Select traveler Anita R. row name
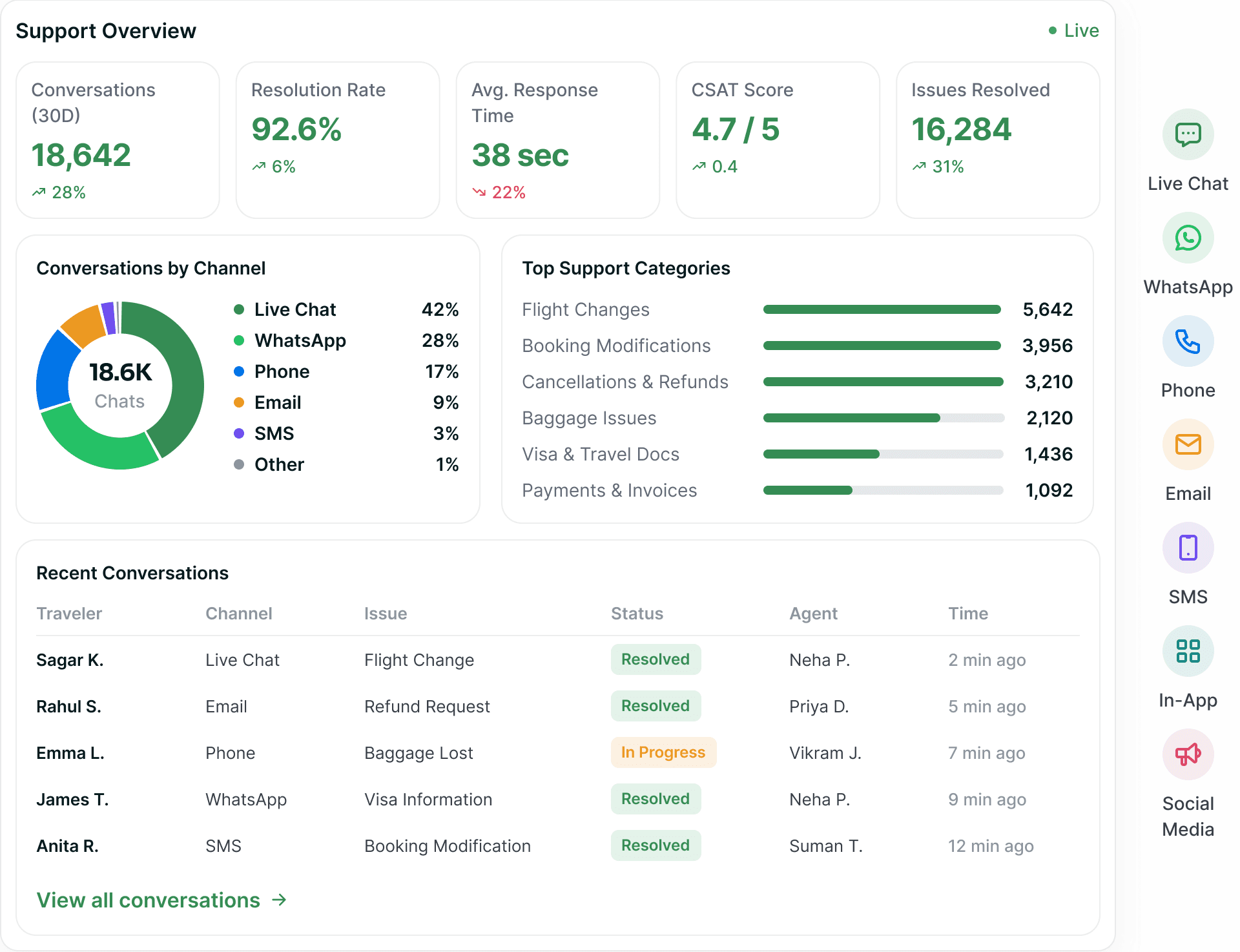Image resolution: width=1240 pixels, height=952 pixels. click(67, 845)
